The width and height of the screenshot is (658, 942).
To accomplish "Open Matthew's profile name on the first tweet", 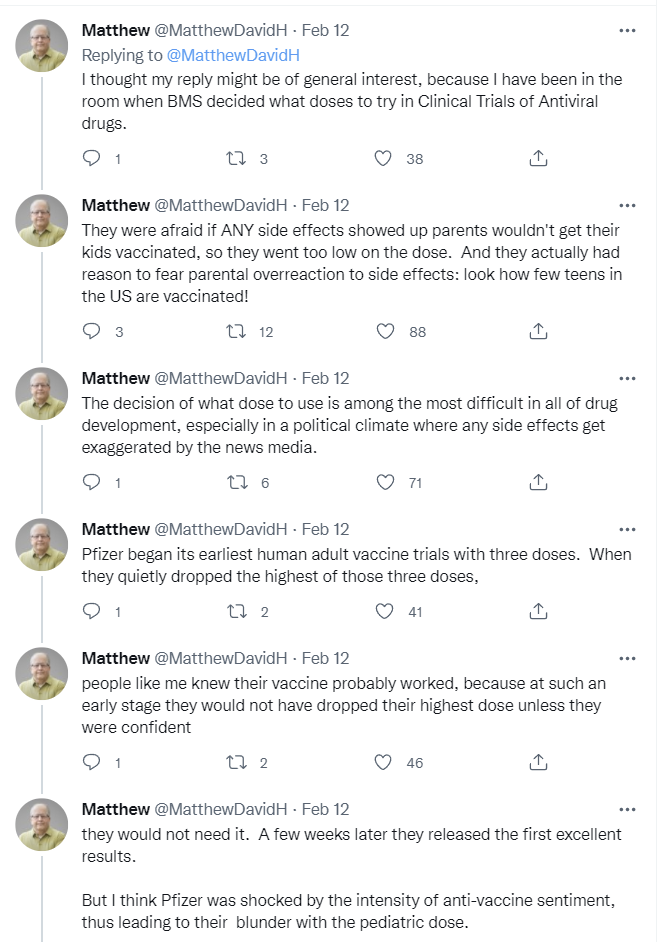I will coord(115,31).
